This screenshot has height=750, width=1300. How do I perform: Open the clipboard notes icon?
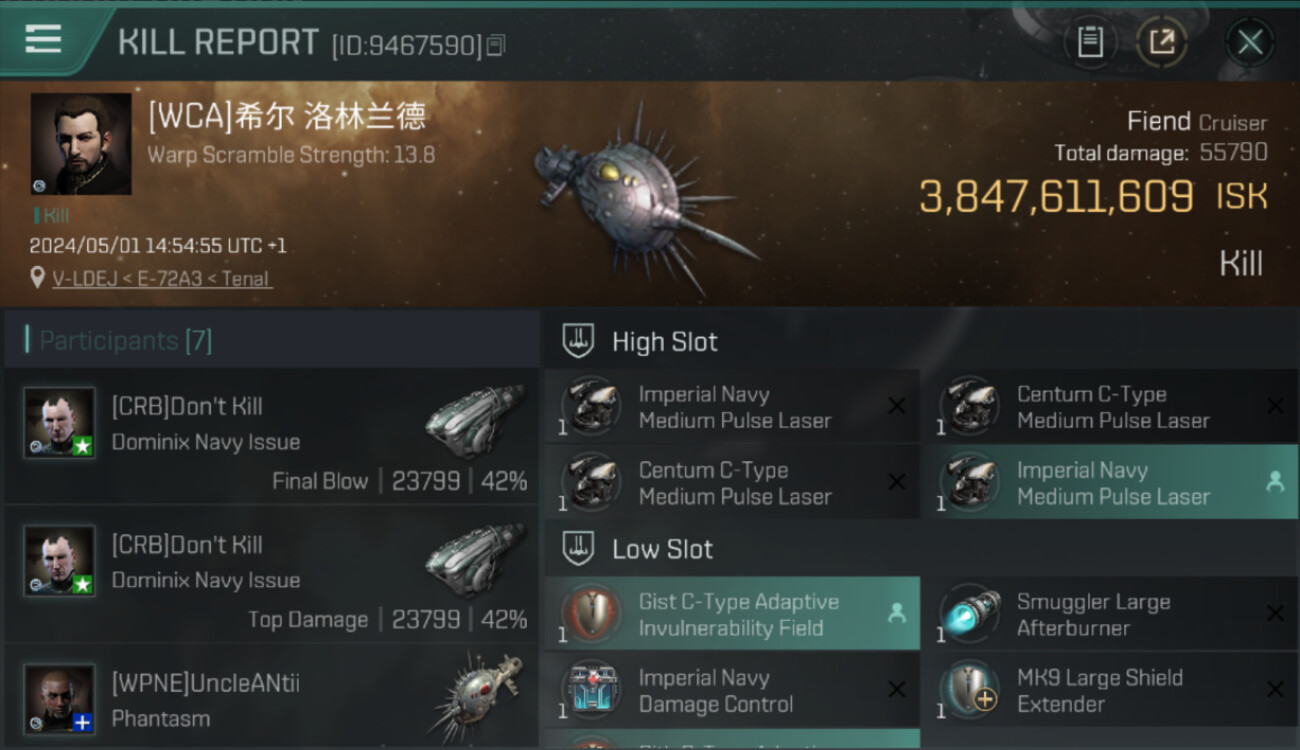pos(1090,42)
